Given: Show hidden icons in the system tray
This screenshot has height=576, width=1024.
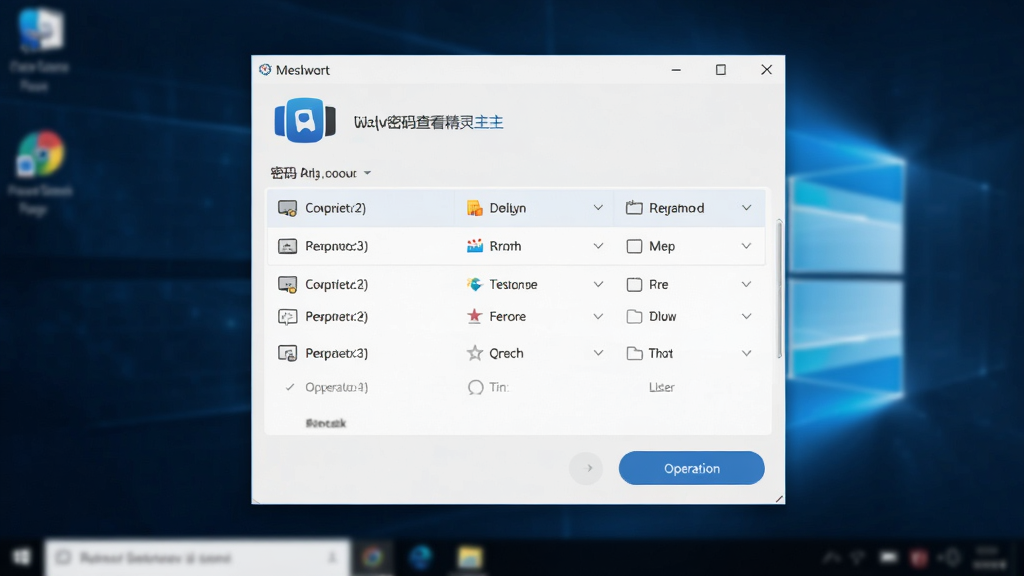Looking at the screenshot, I should click(831, 557).
